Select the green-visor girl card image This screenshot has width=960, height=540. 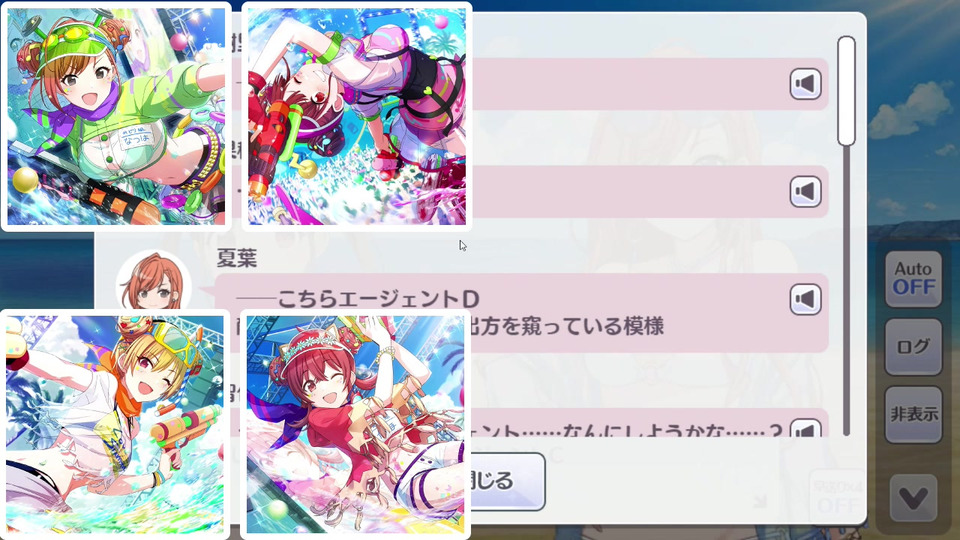[116, 116]
